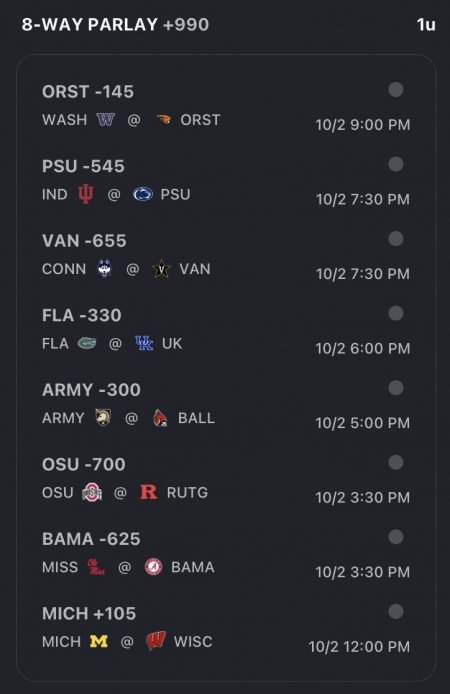Tap the 1u unit size label
The height and width of the screenshot is (694, 450).
pyautogui.click(x=426, y=25)
